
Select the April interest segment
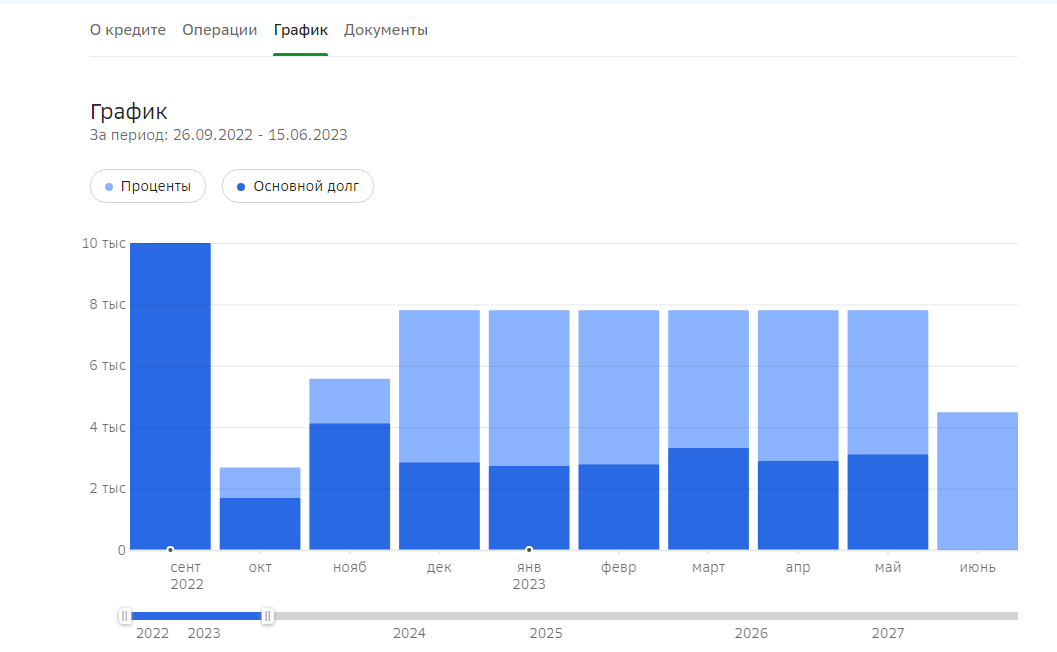point(798,386)
